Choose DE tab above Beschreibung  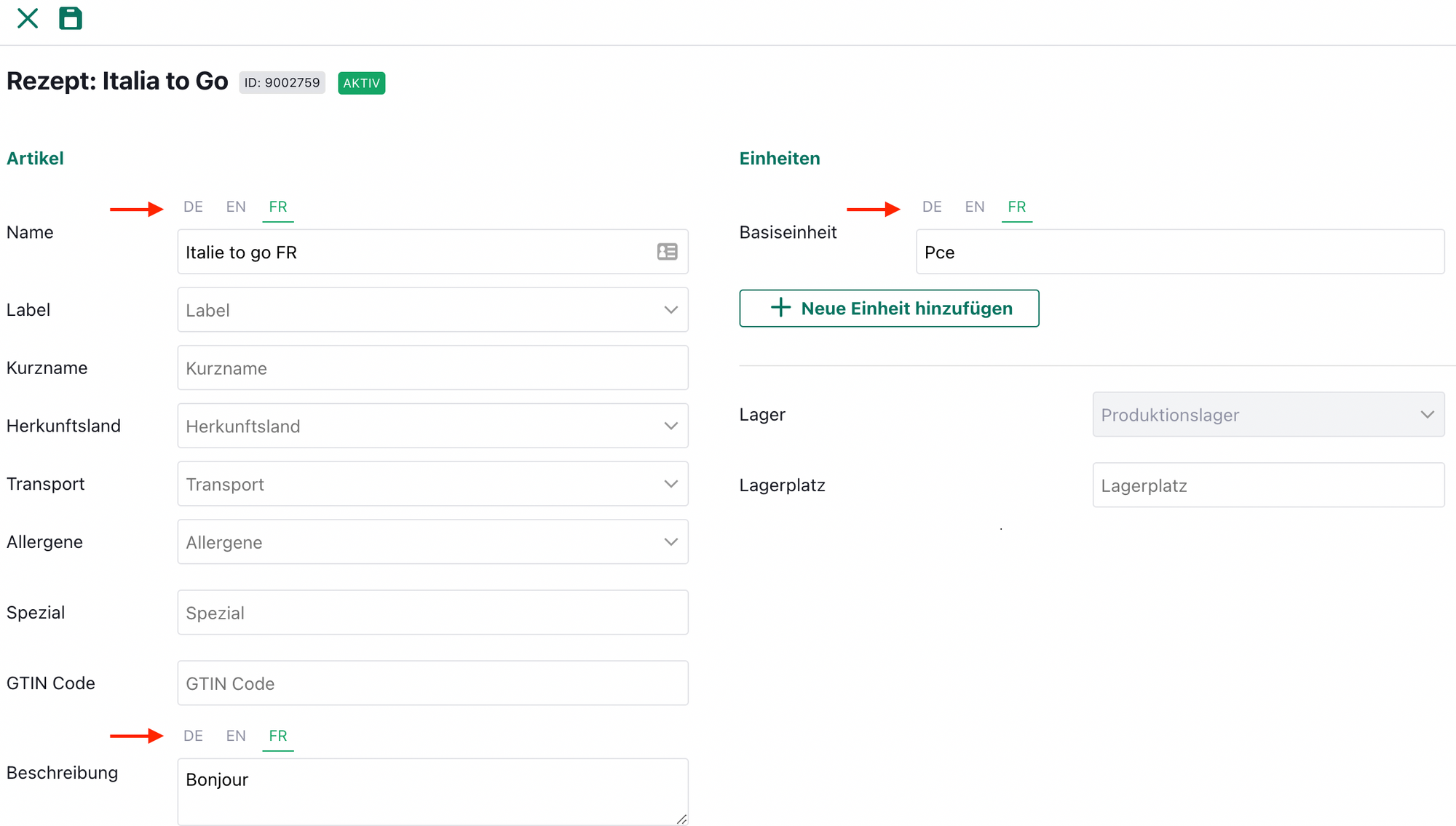click(193, 736)
